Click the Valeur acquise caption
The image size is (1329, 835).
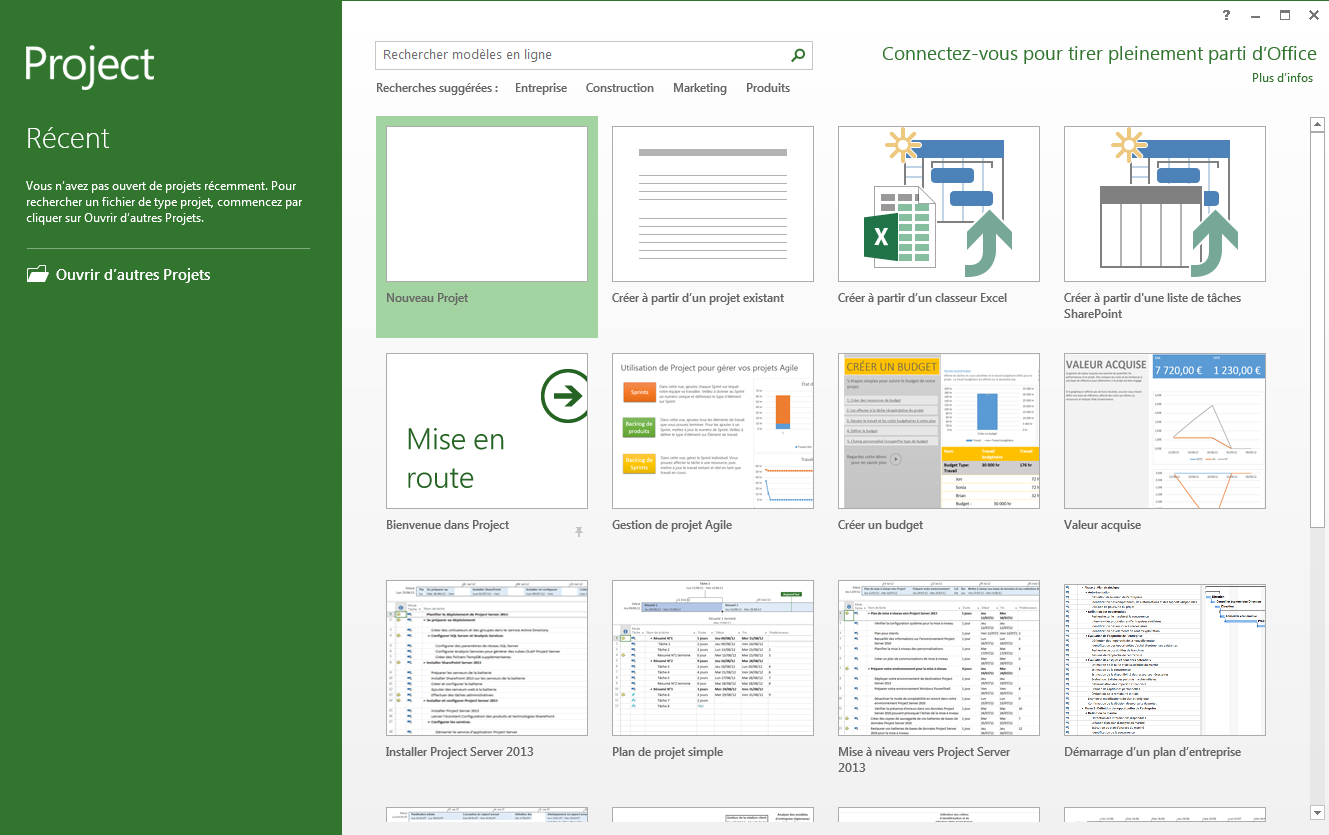coord(1102,525)
